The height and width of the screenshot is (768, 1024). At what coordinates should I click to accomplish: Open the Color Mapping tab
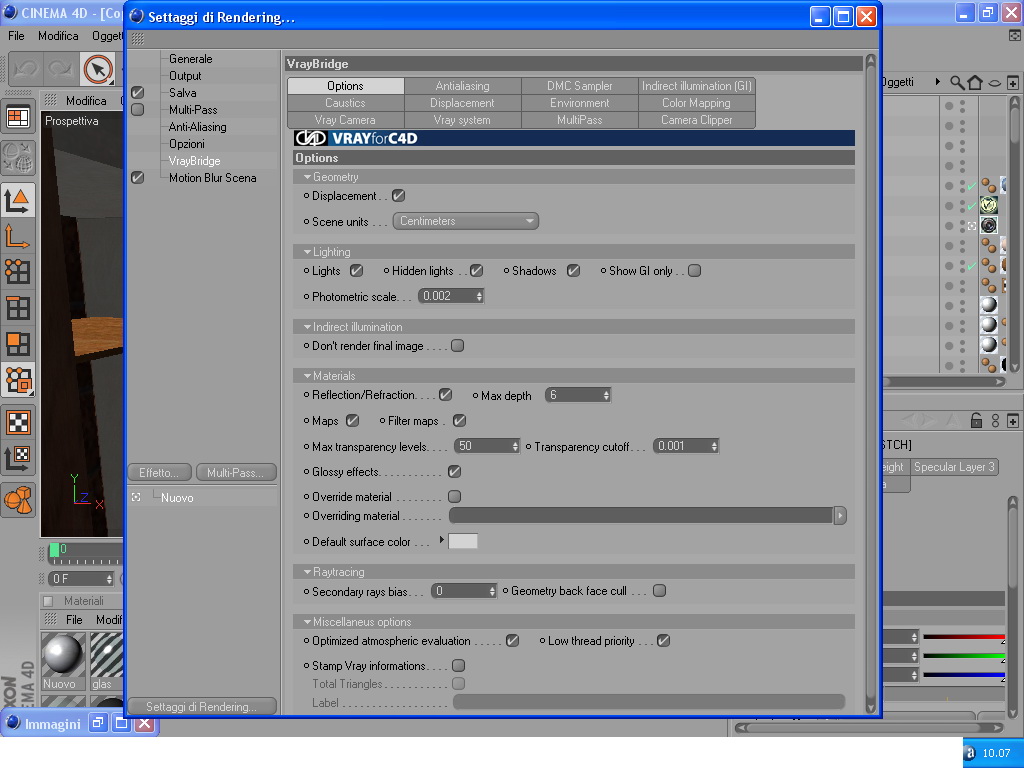[696, 103]
